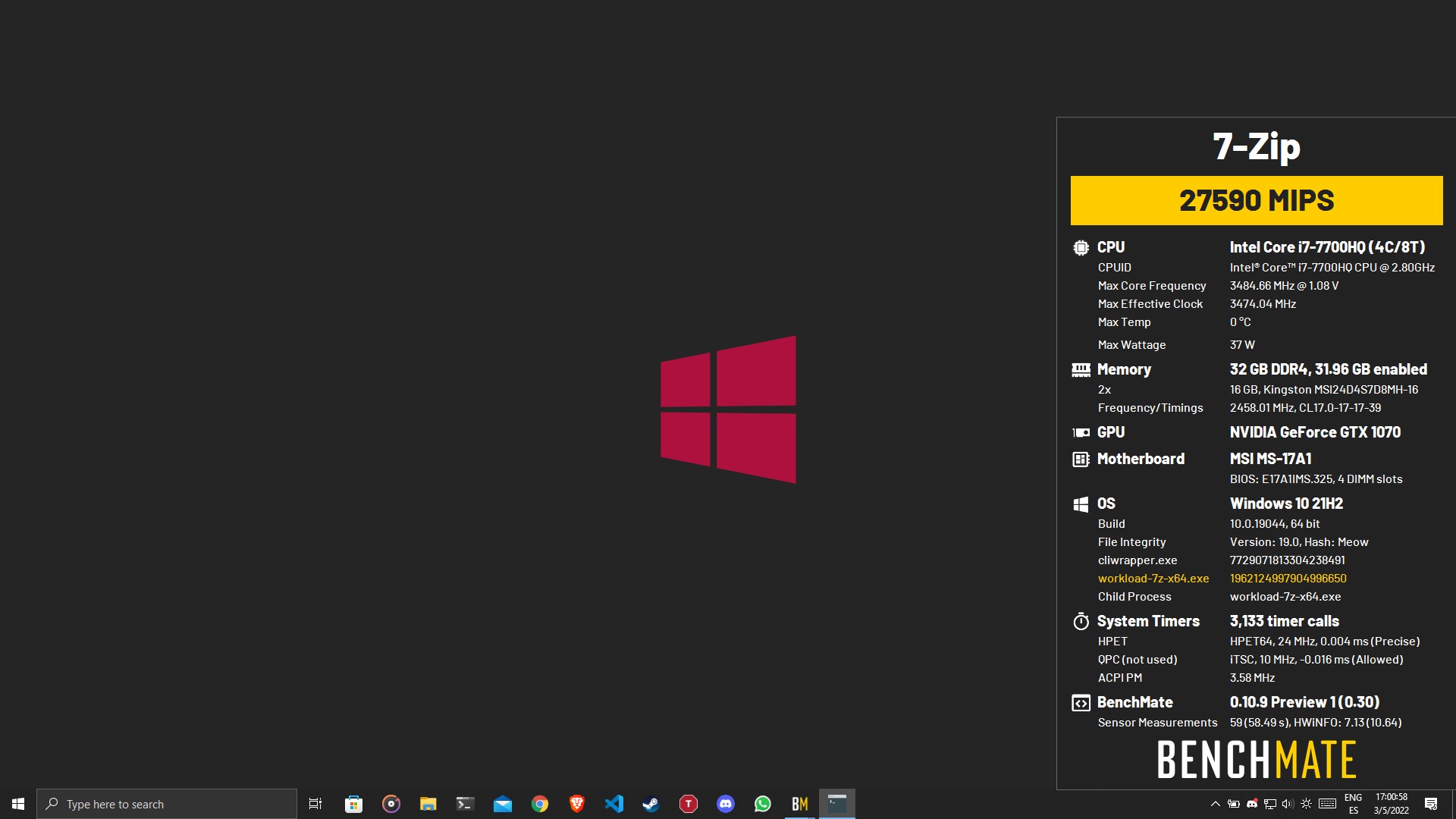
Task: Click the yellow 'workload-7z-x64.exe' label
Action: (1153, 579)
